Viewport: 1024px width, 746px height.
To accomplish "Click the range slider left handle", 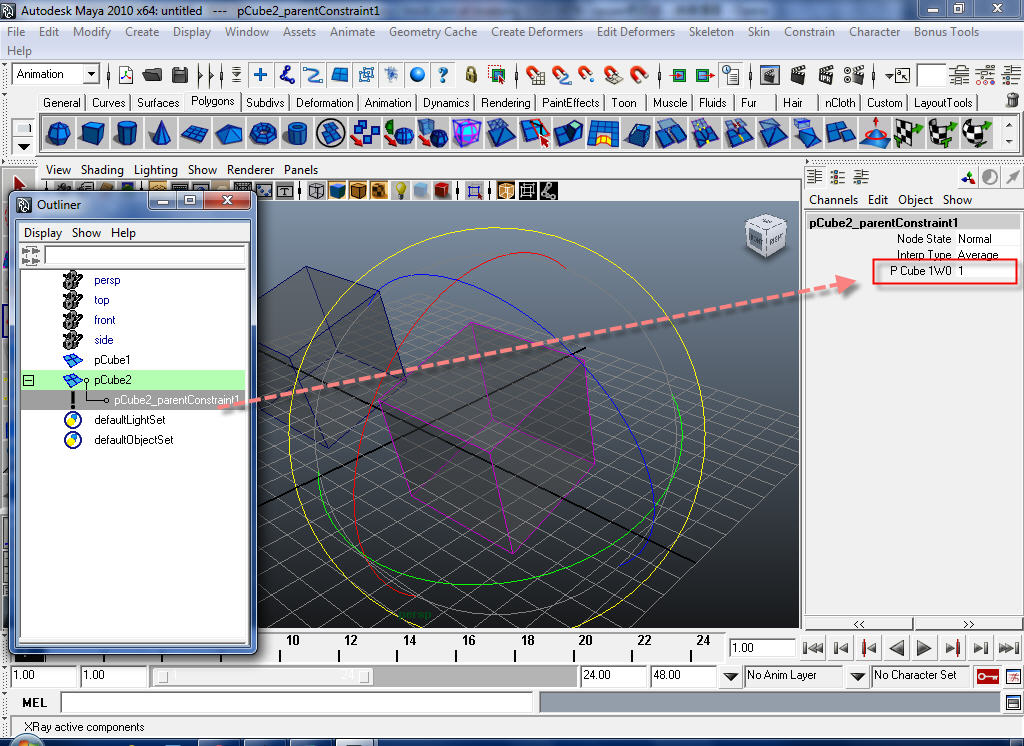I will (x=163, y=677).
